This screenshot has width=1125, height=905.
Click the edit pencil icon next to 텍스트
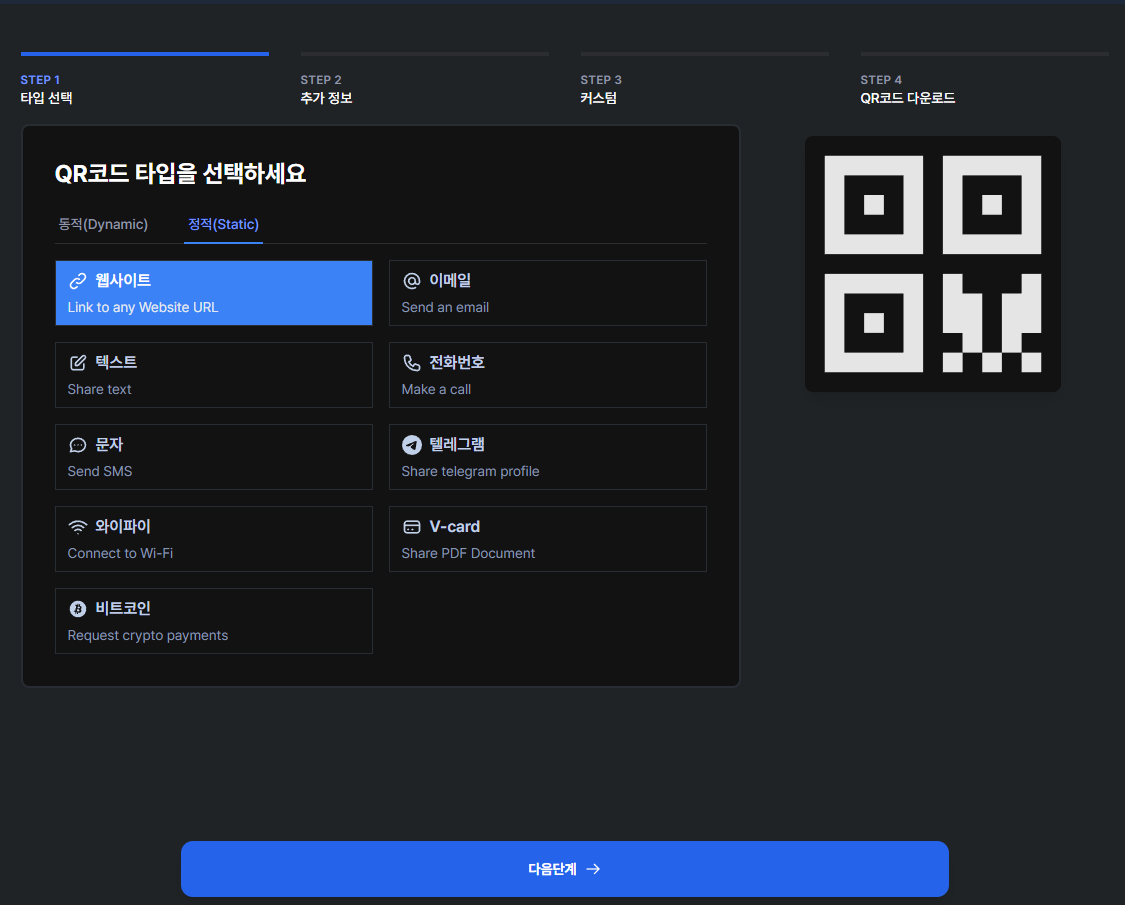tap(77, 362)
